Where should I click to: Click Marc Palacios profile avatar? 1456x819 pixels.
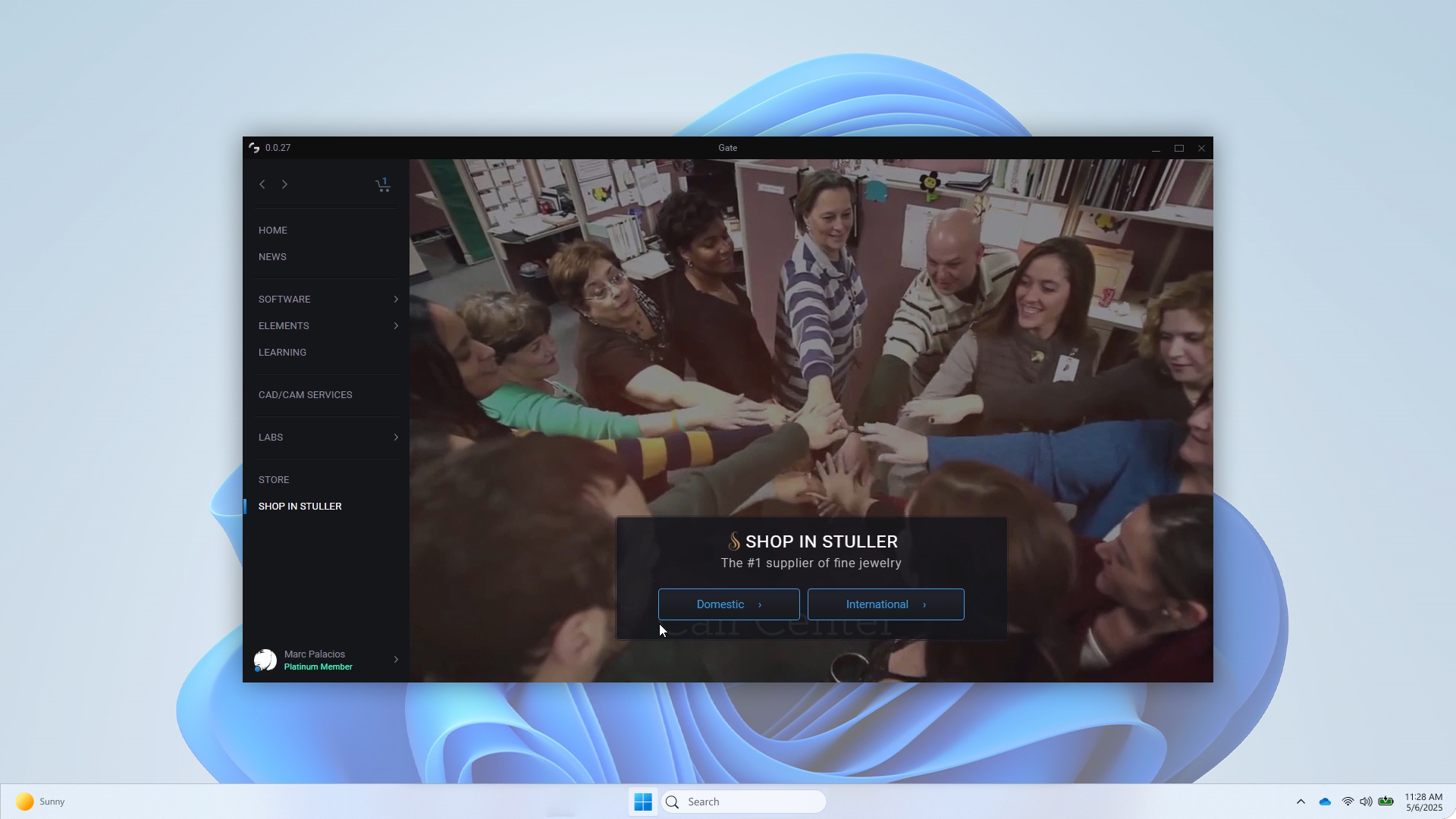pyautogui.click(x=265, y=660)
